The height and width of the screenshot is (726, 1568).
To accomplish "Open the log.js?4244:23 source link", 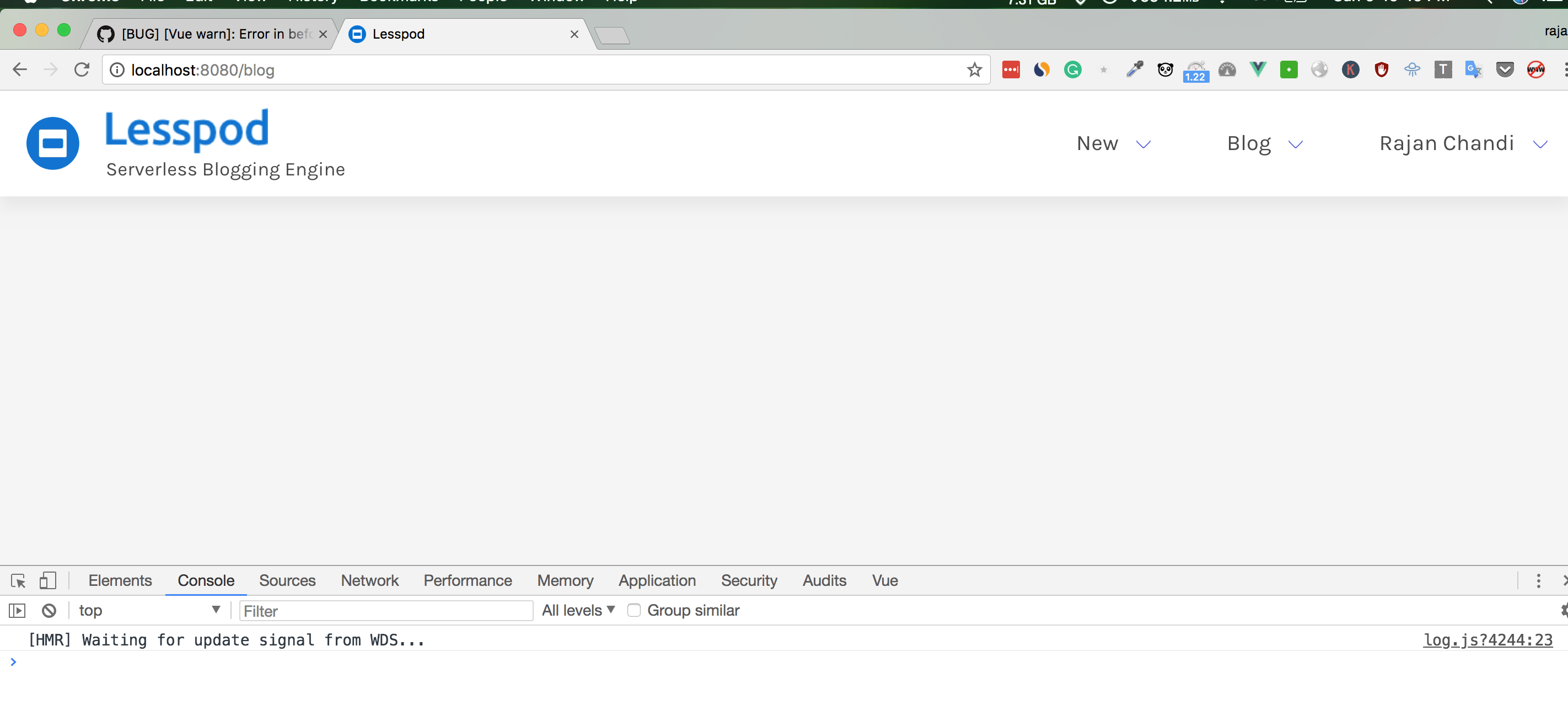I will [1487, 639].
